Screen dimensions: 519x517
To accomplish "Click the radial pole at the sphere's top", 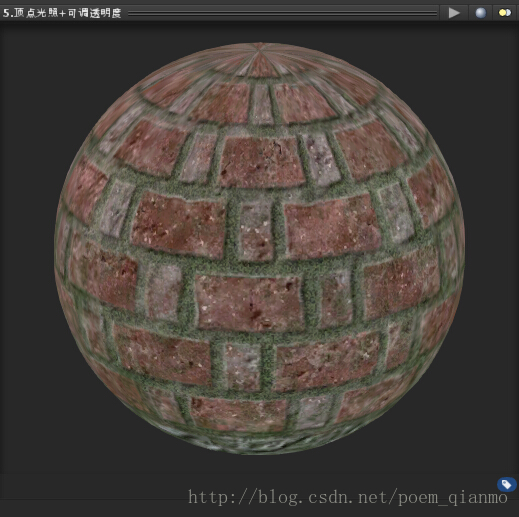I will pos(260,50).
